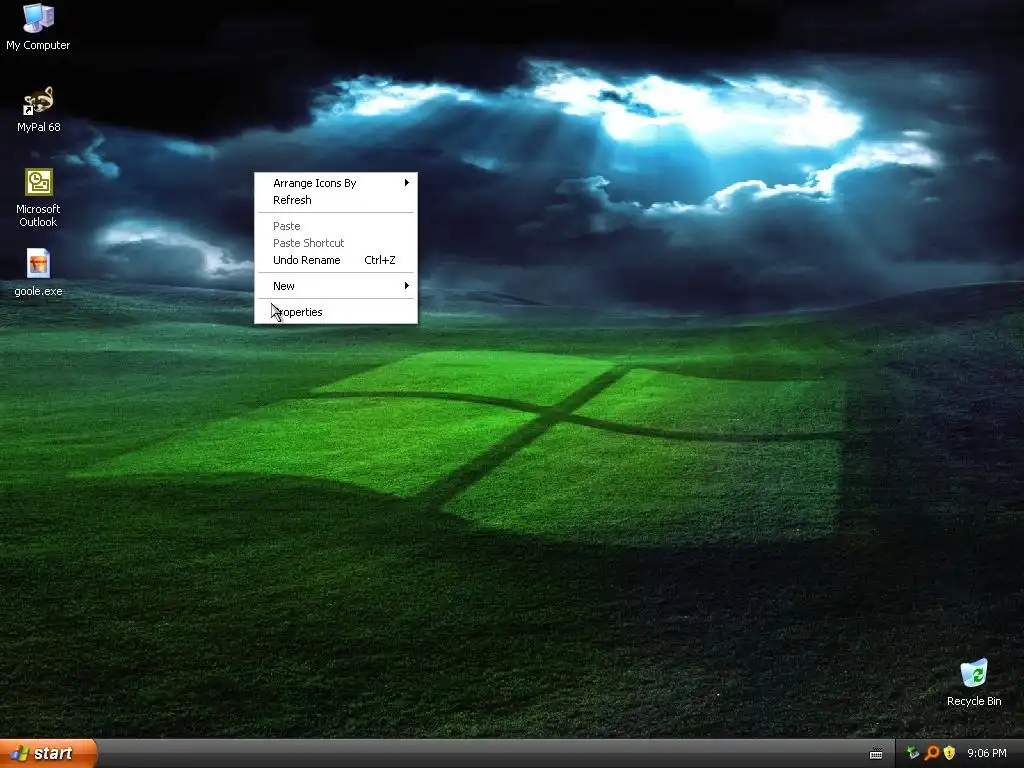The width and height of the screenshot is (1024, 768).
Task: Select the Microsoft Outlook desktop icon
Action: point(38,198)
